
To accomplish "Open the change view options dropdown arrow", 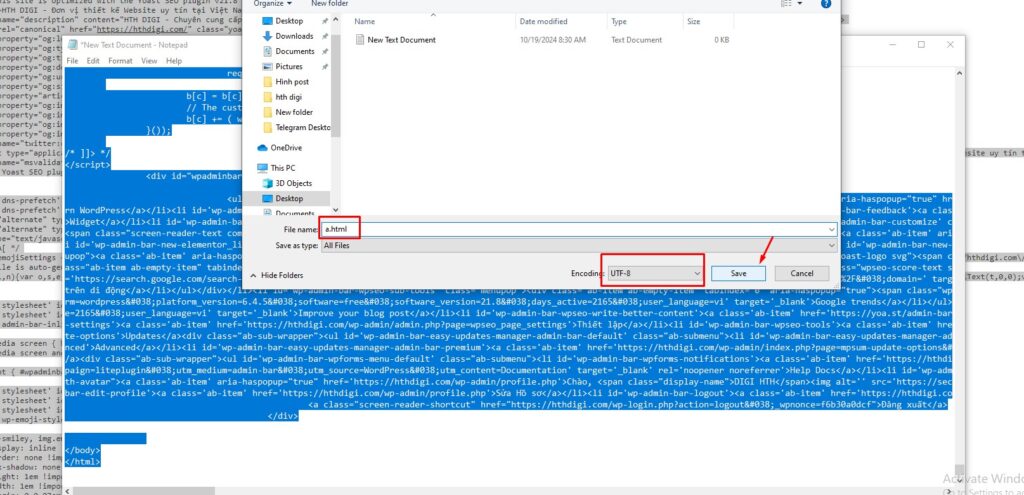I will pyautogui.click(x=800, y=4).
